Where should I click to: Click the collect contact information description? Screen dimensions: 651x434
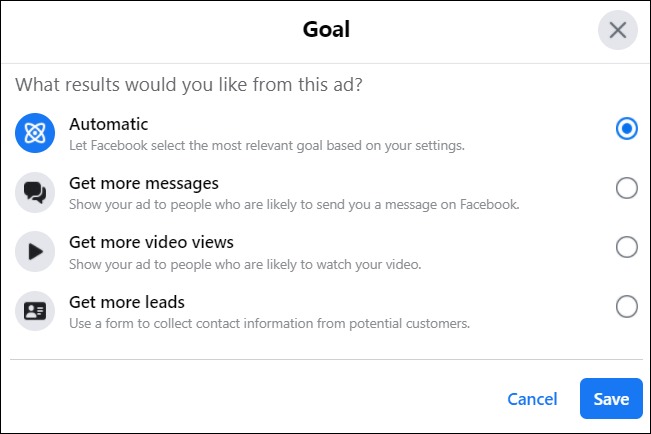coord(269,324)
